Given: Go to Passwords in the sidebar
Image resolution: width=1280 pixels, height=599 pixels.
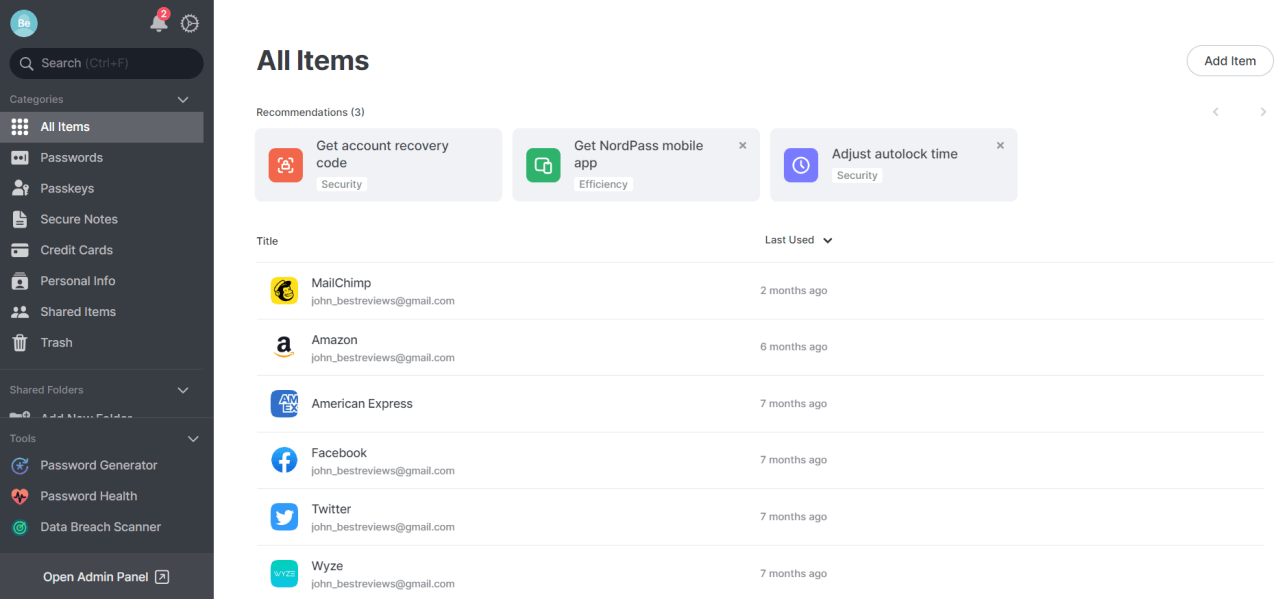Looking at the screenshot, I should coord(71,157).
